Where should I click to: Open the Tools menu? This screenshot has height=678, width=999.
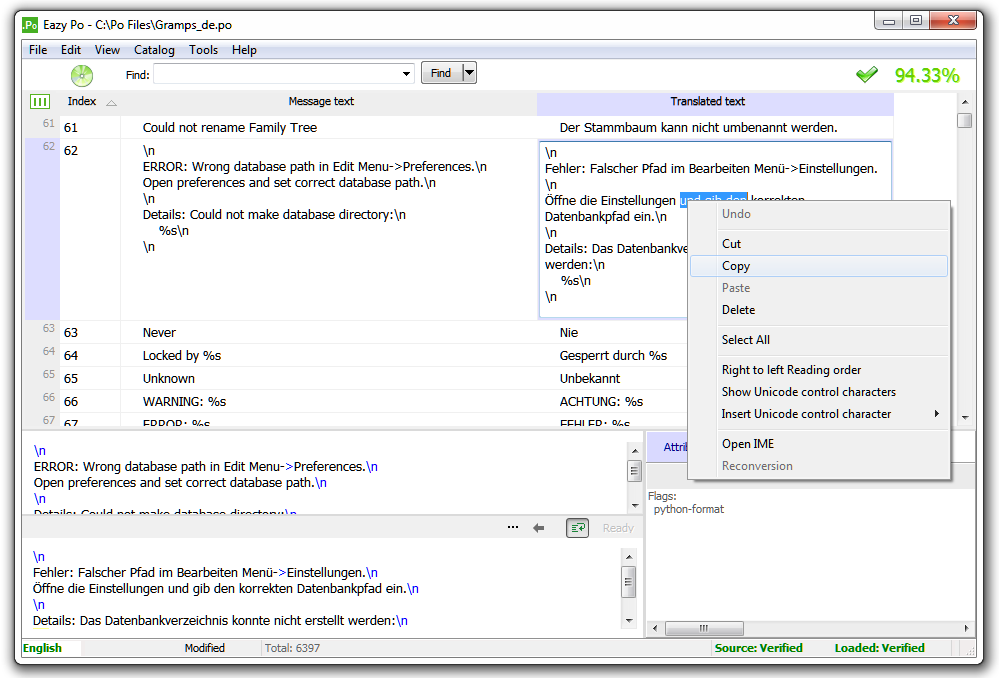point(203,50)
